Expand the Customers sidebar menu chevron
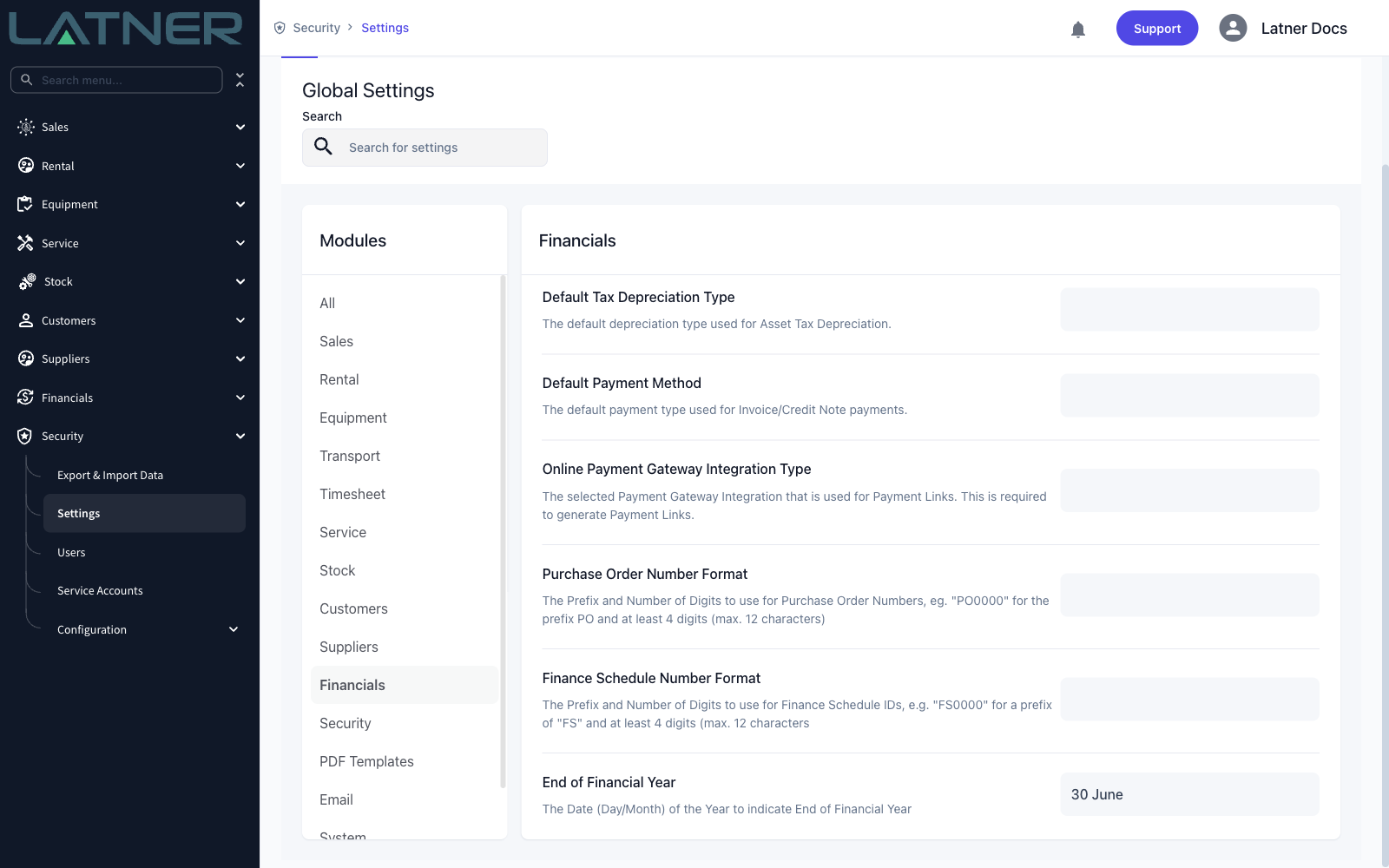 point(240,320)
